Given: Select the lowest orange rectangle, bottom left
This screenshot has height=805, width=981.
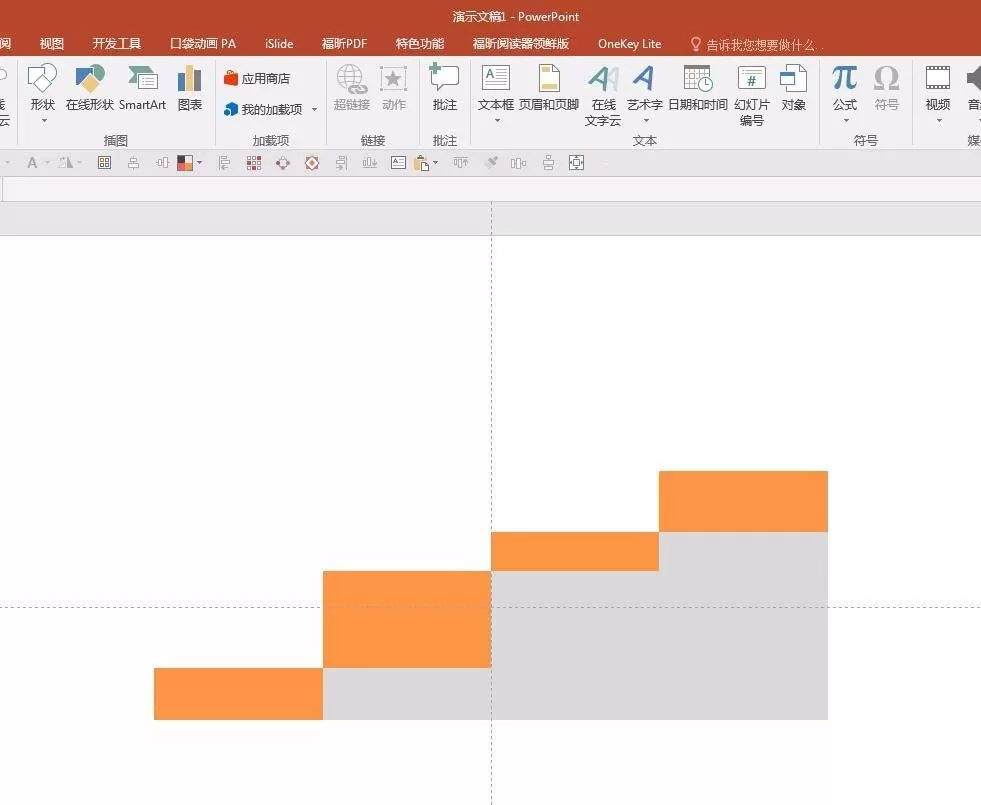Looking at the screenshot, I should [x=238, y=694].
